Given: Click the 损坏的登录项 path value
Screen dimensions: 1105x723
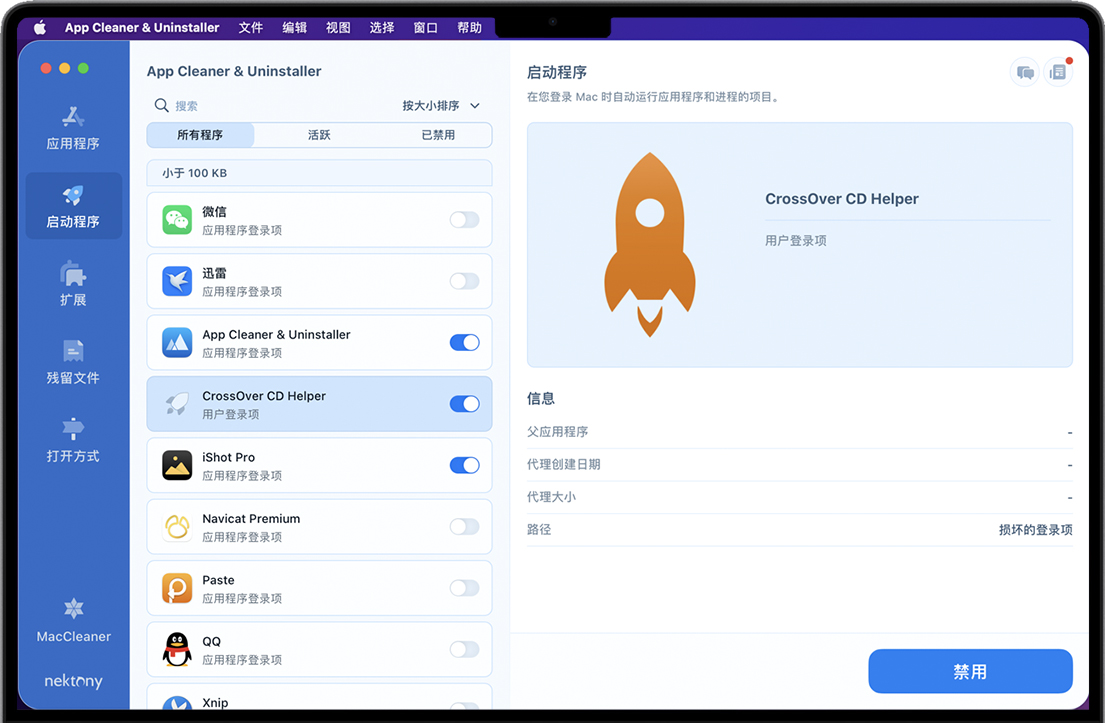Looking at the screenshot, I should (1035, 530).
